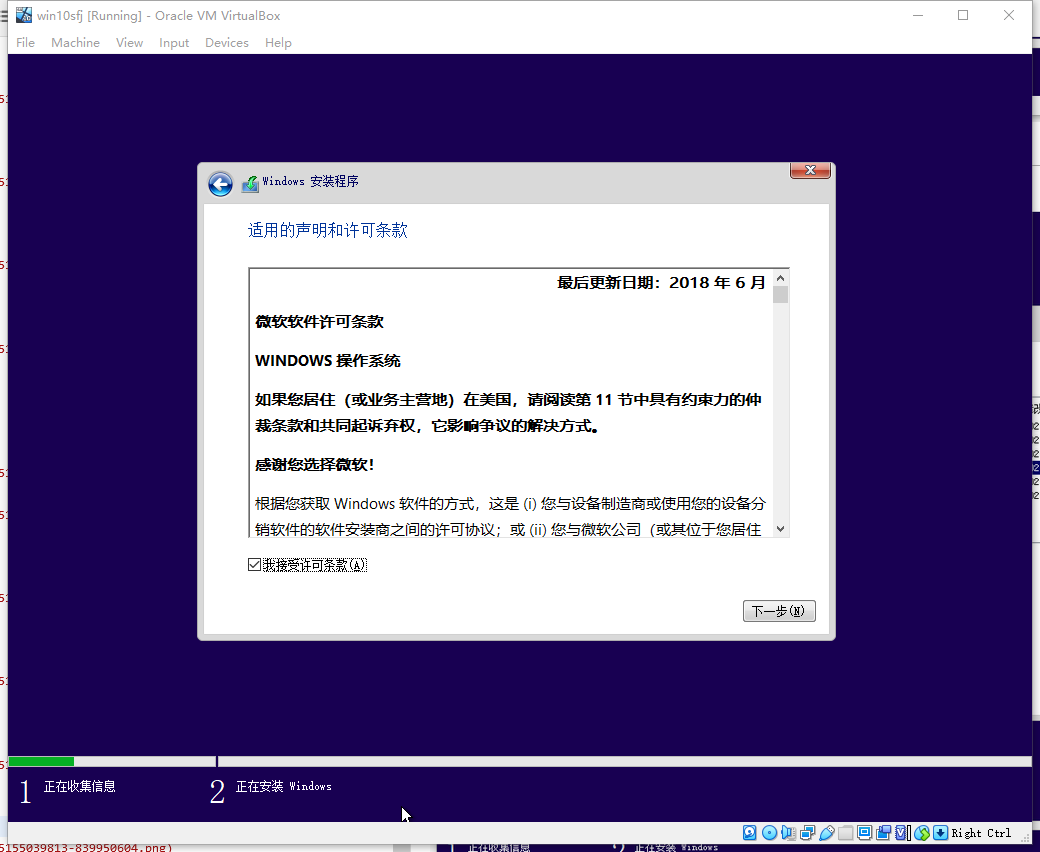
Task: Uncheck the accept license terms checkbox
Action: 254,565
